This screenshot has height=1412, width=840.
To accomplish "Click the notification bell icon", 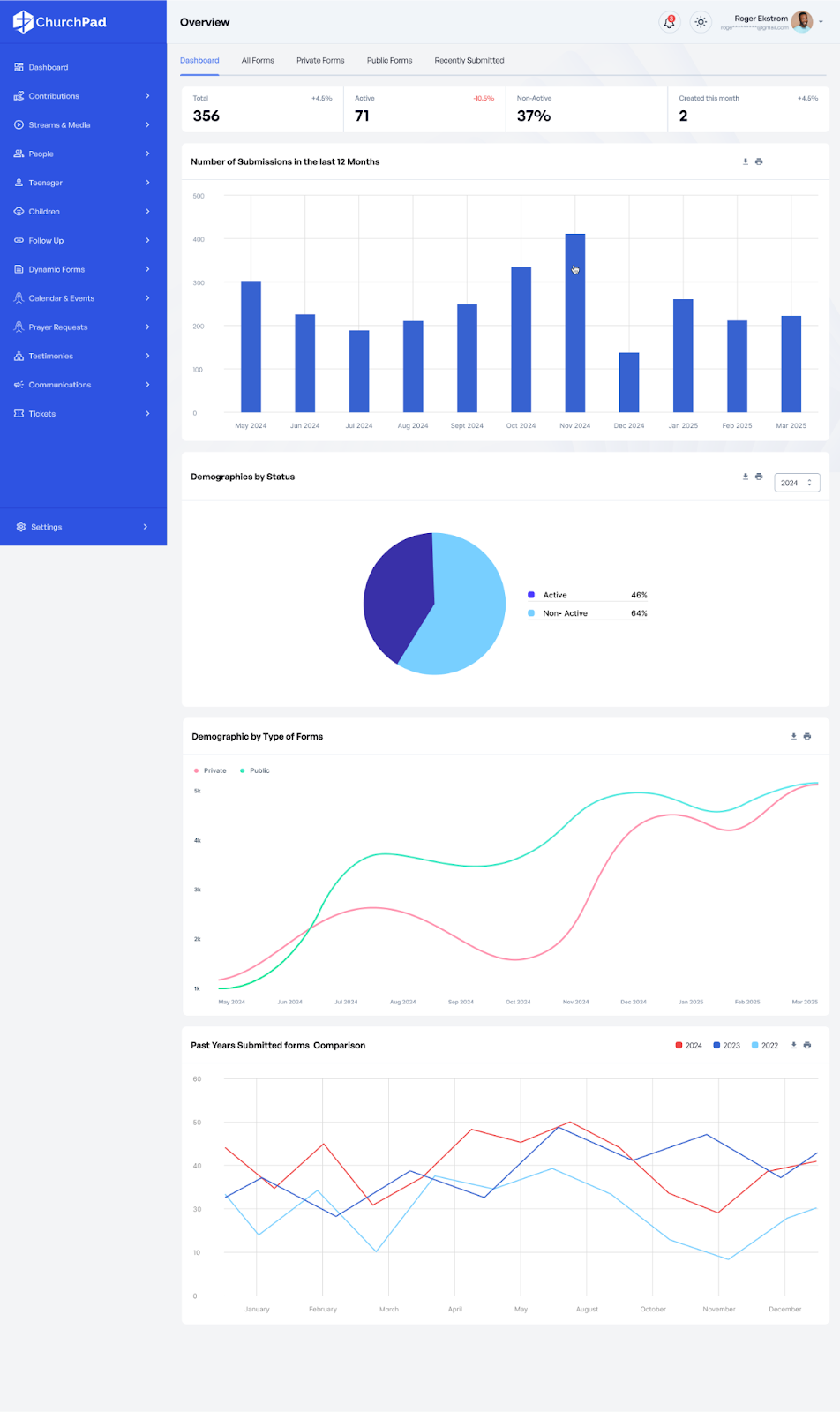I will pos(669,22).
